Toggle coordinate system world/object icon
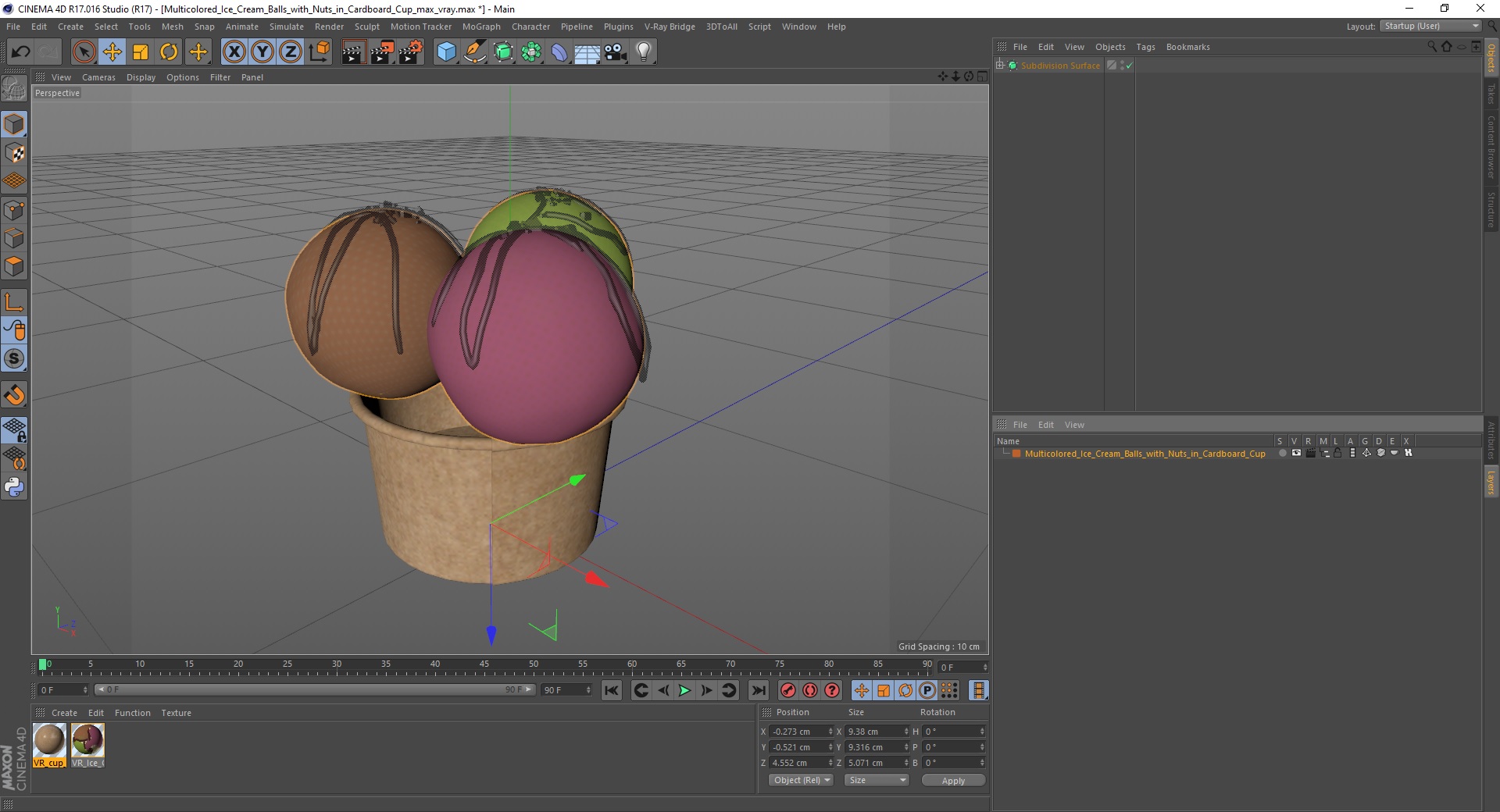 319,52
